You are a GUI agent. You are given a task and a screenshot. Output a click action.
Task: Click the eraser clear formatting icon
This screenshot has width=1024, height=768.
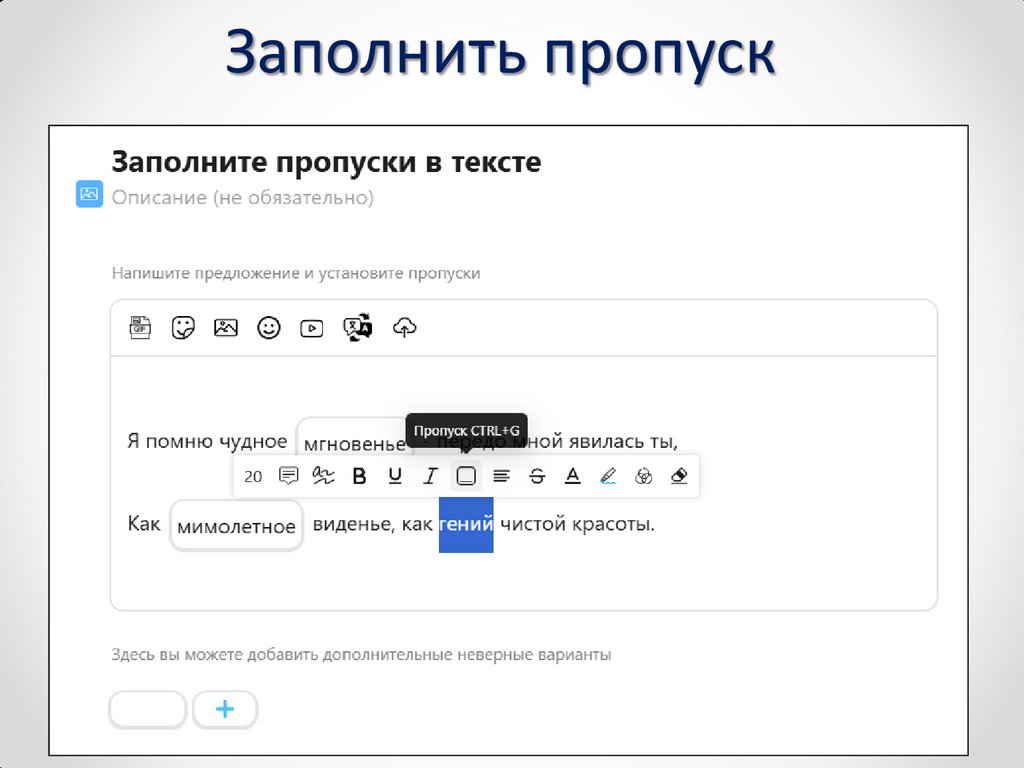pyautogui.click(x=679, y=476)
